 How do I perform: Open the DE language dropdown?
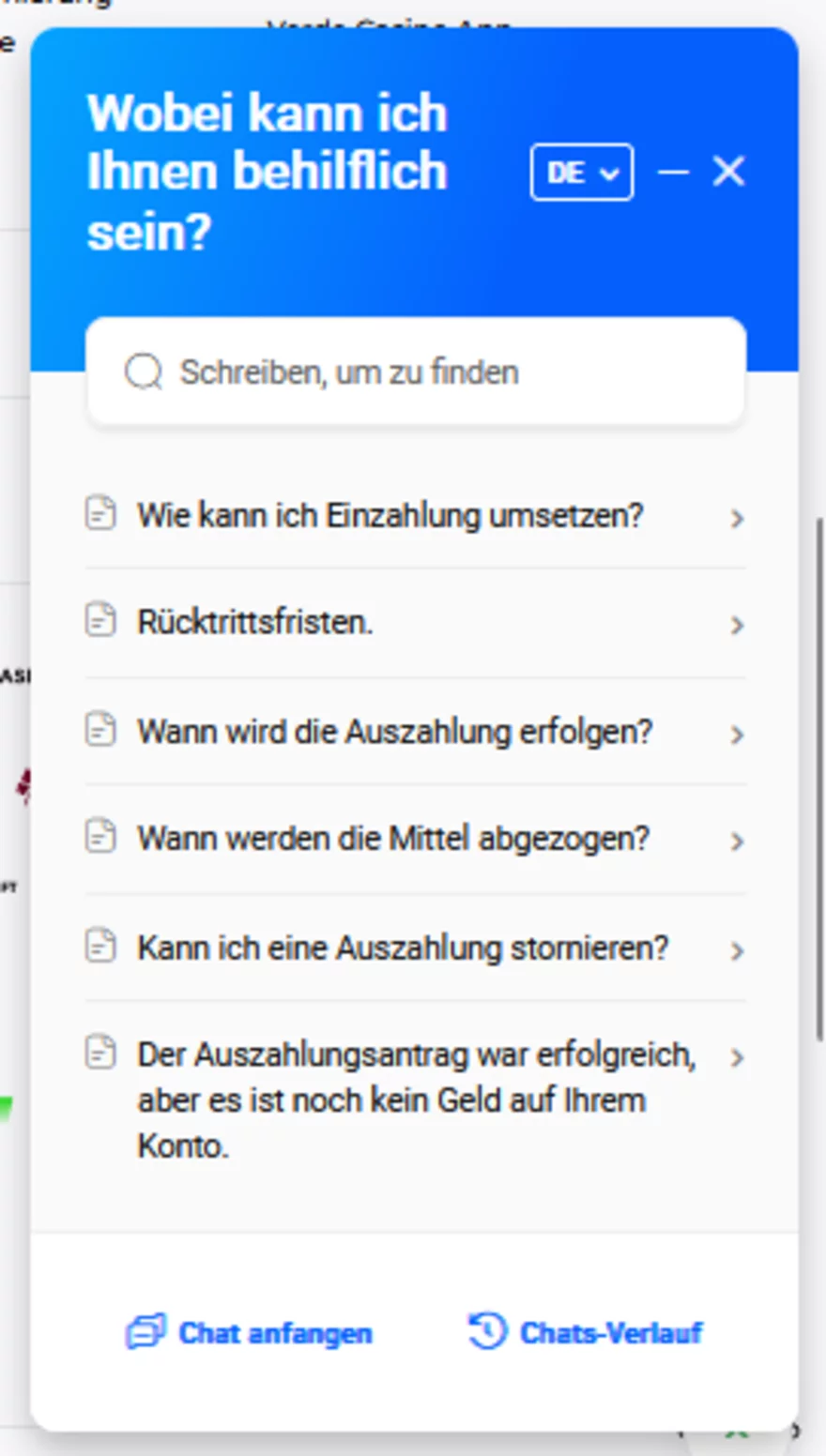[x=582, y=173]
